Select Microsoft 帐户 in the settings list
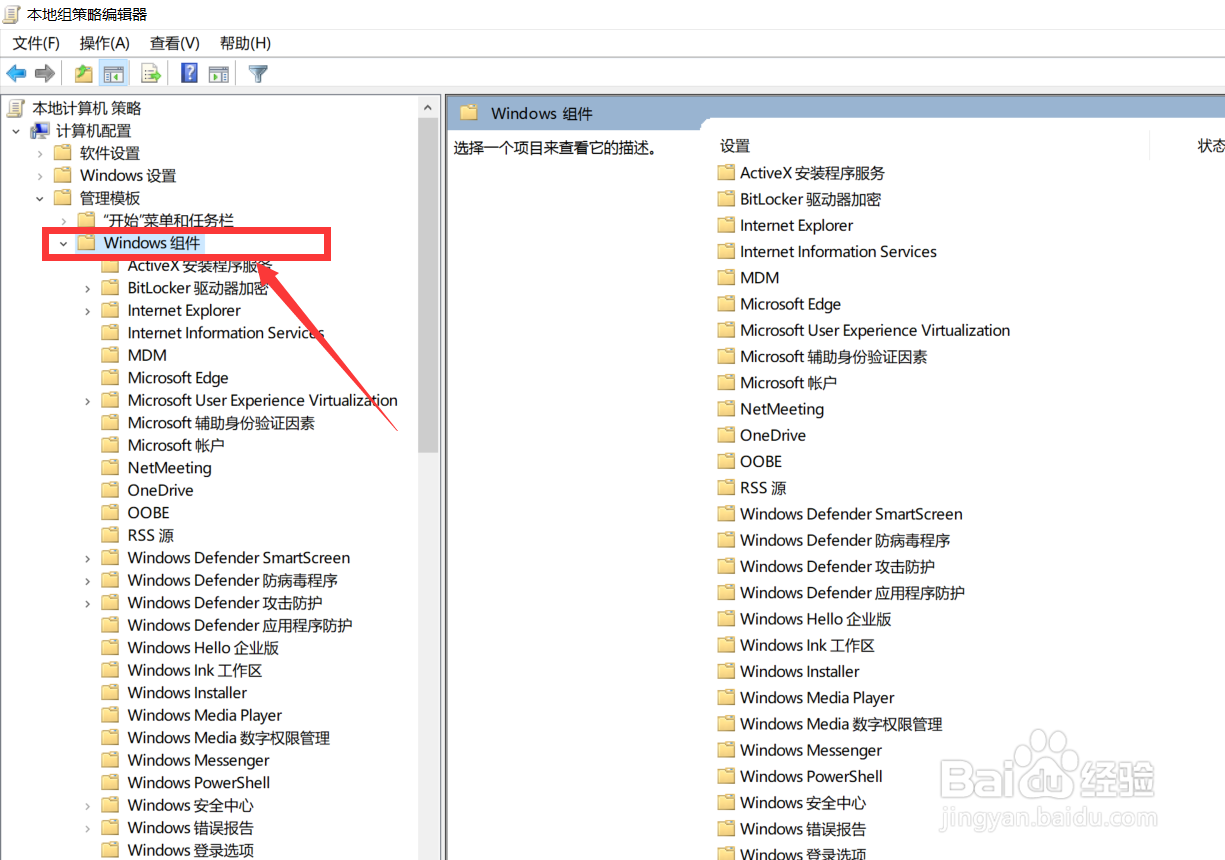Viewport: 1225px width, 860px height. pos(788,383)
